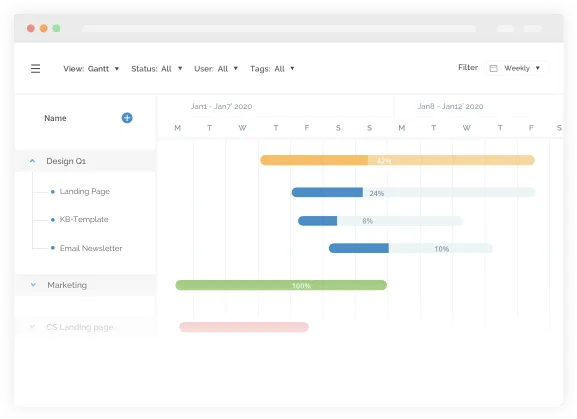Image resolution: width=577 pixels, height=419 pixels.
Task: Click the green window control dot
Action: tap(56, 28)
